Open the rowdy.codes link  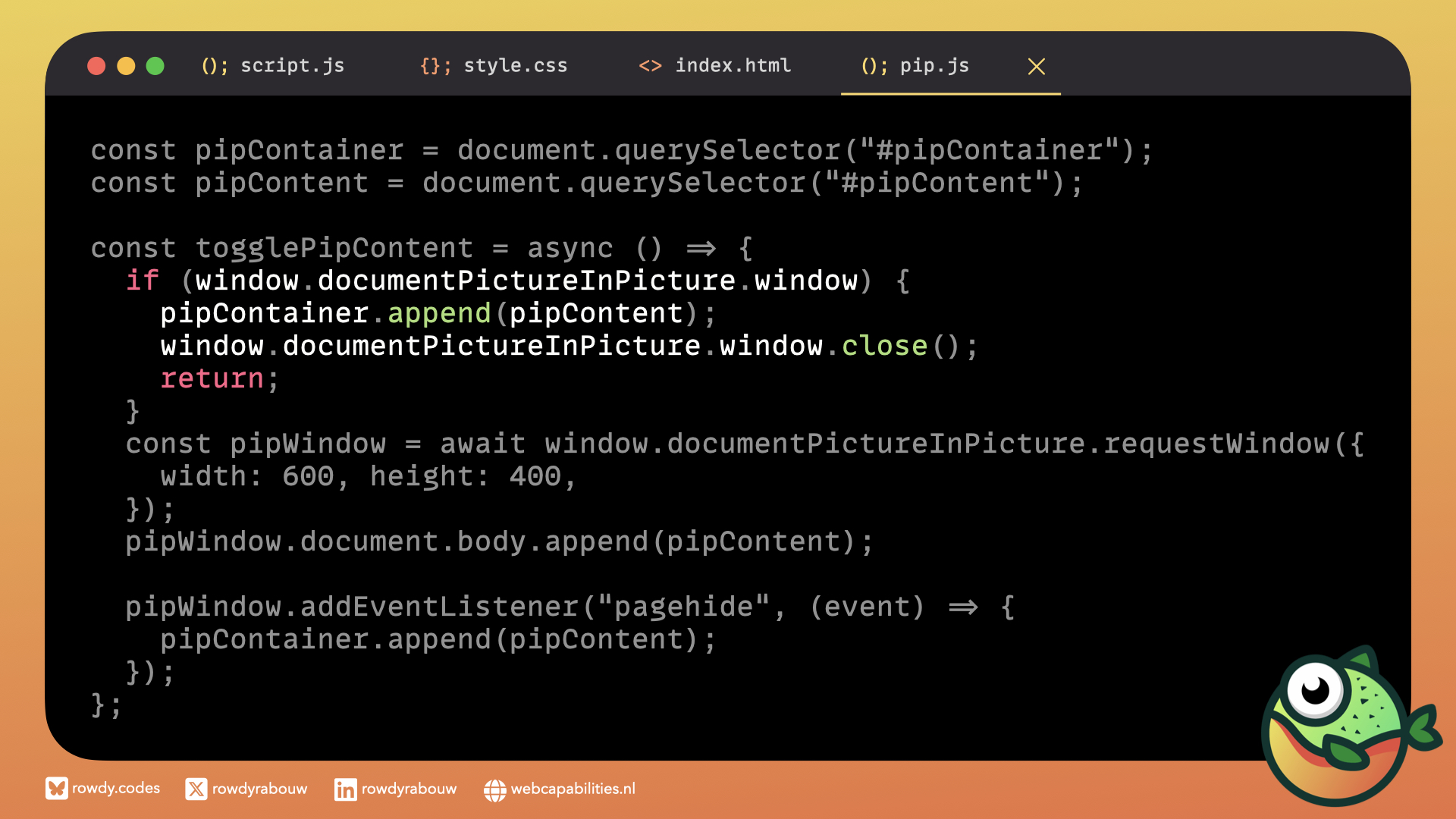click(x=116, y=789)
